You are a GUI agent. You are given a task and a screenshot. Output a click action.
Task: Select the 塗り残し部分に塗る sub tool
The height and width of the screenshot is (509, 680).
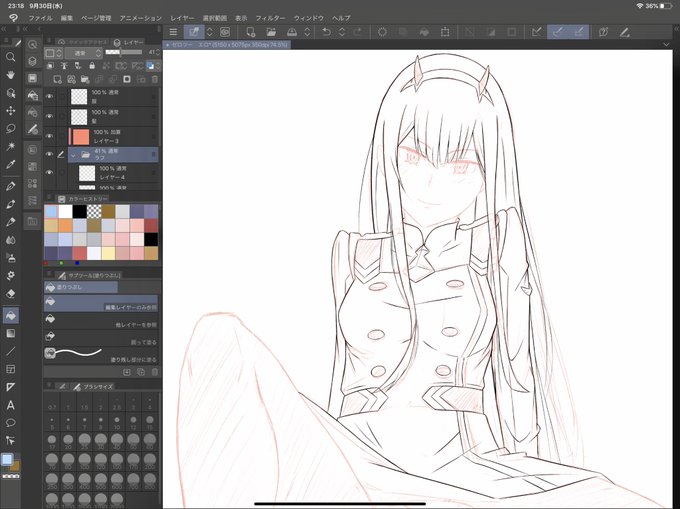101,355
